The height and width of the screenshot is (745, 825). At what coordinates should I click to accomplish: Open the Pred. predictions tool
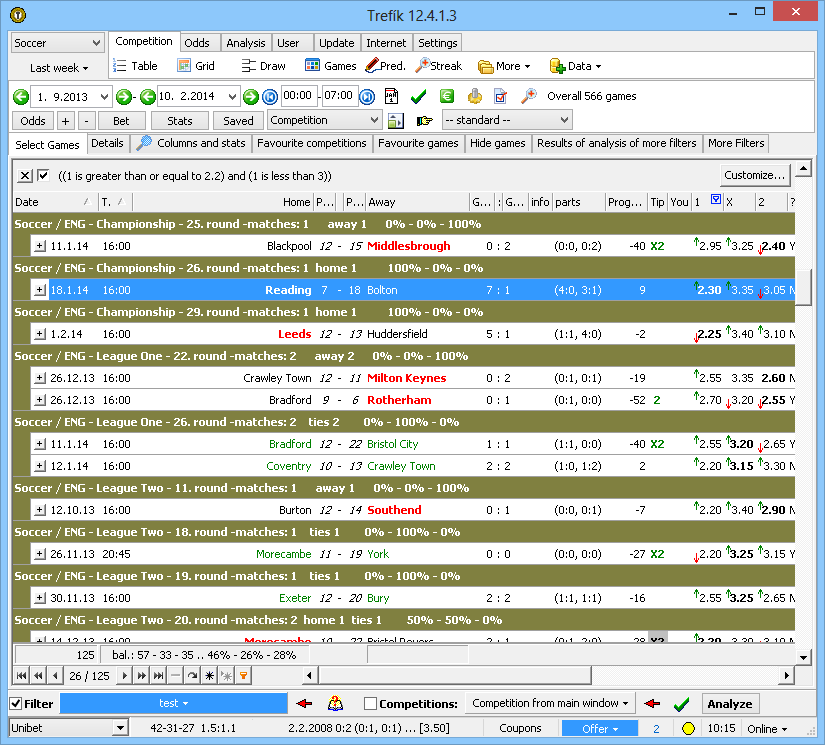385,66
